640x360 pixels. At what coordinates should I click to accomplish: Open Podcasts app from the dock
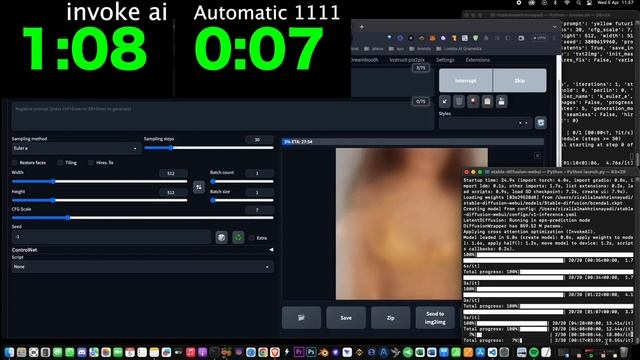202,352
